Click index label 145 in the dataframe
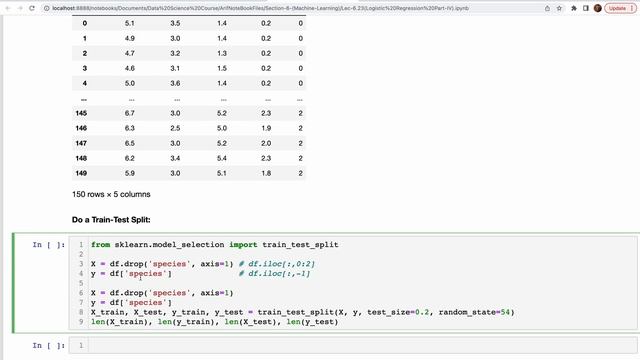This screenshot has height=360, width=640. (81, 113)
